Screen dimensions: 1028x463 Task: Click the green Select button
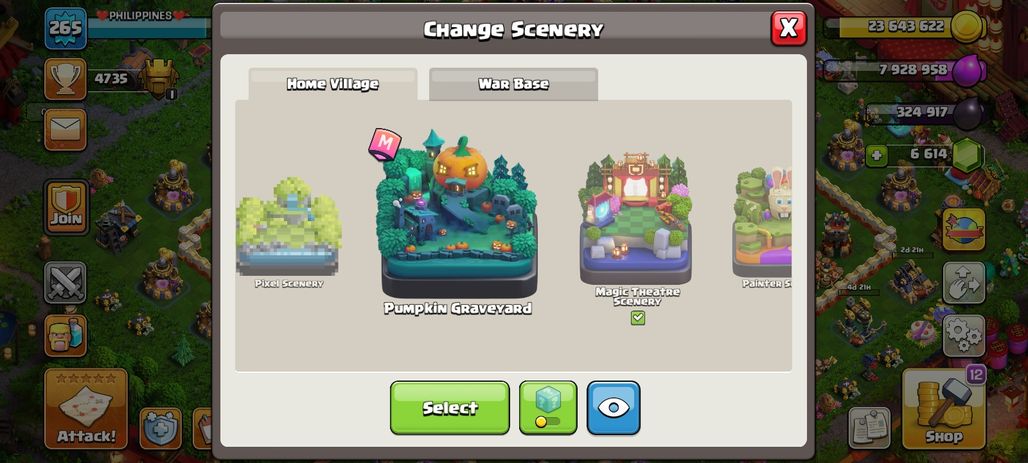(x=450, y=407)
